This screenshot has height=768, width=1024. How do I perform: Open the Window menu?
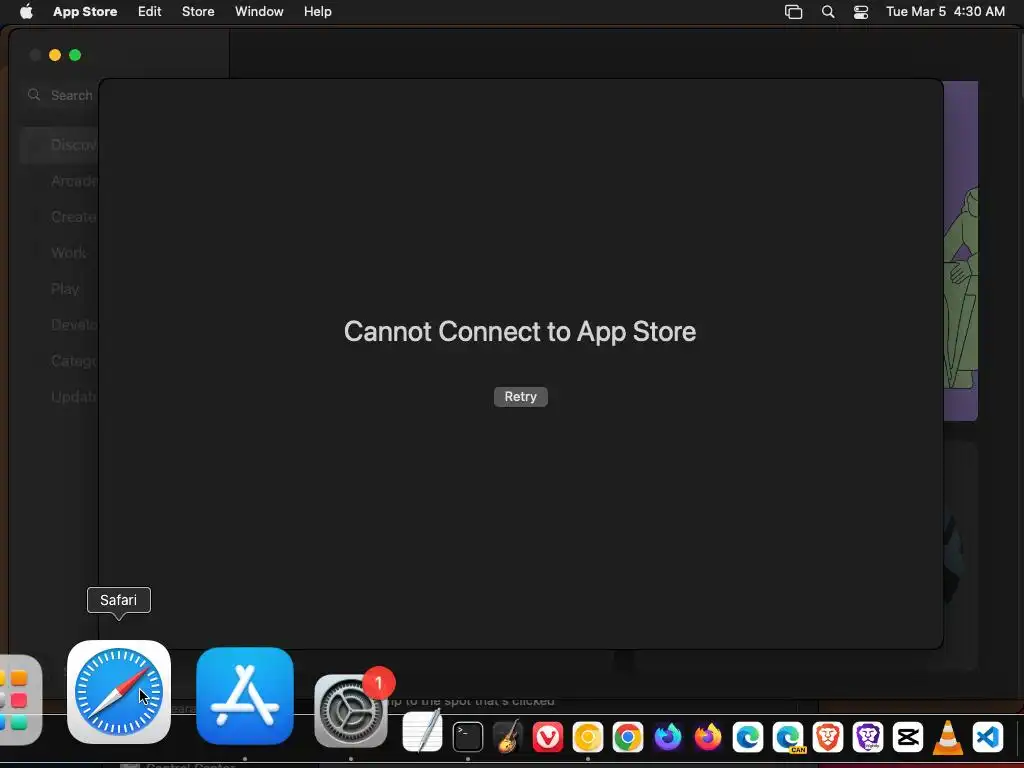[x=259, y=12]
